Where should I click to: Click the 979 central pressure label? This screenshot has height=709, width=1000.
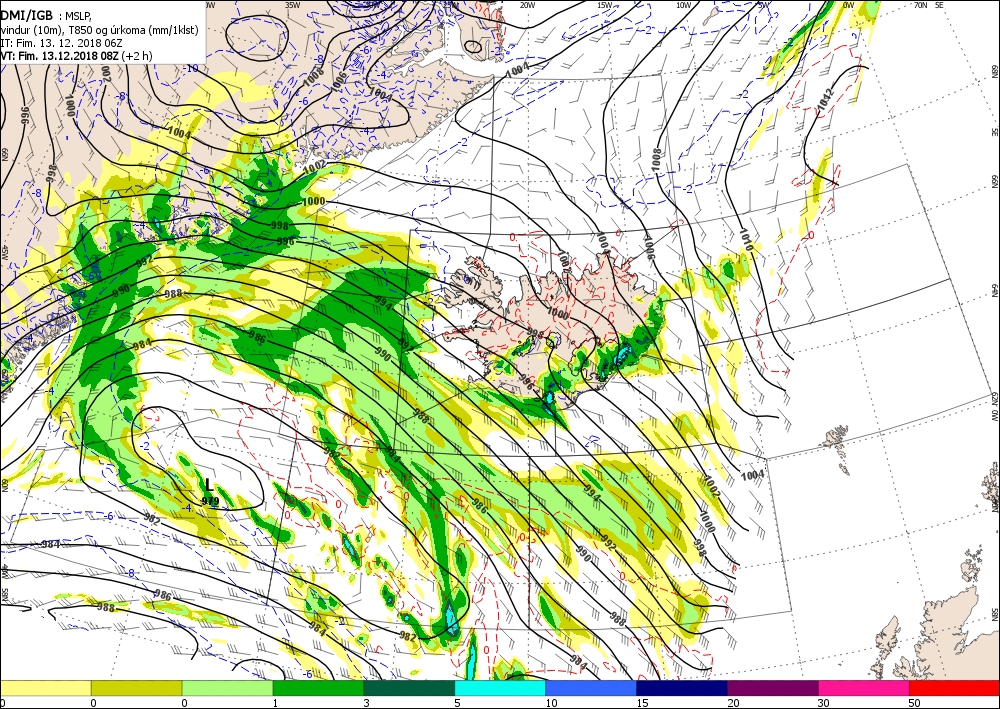[x=210, y=501]
